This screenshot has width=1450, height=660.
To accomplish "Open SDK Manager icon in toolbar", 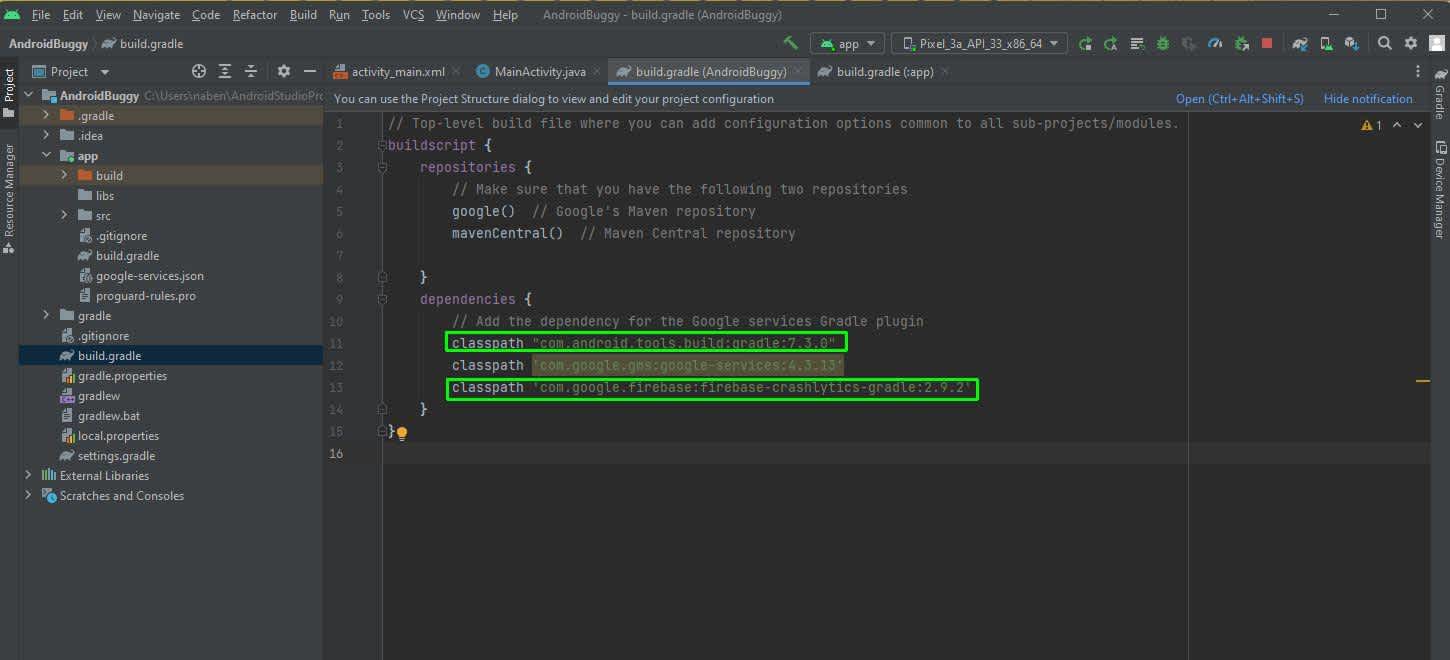I will [1352, 43].
